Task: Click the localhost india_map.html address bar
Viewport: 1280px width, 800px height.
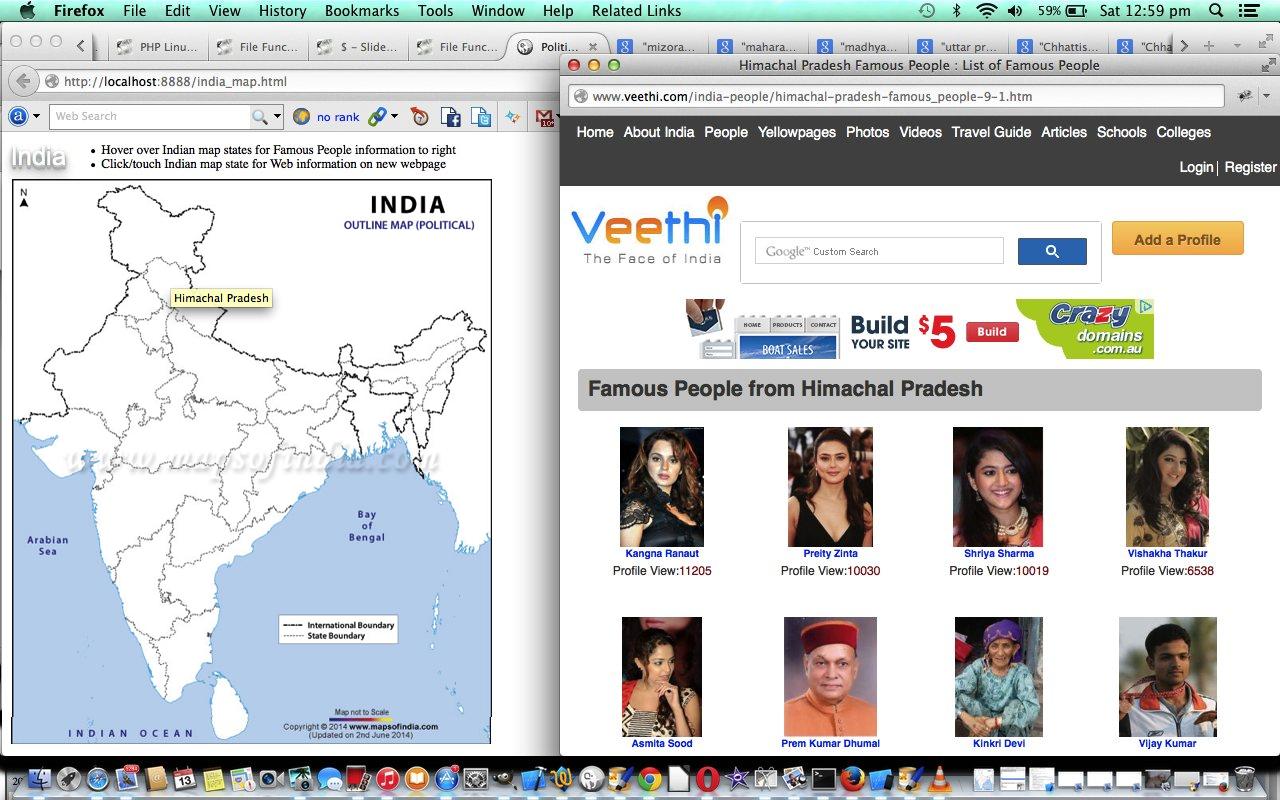Action: 298,81
